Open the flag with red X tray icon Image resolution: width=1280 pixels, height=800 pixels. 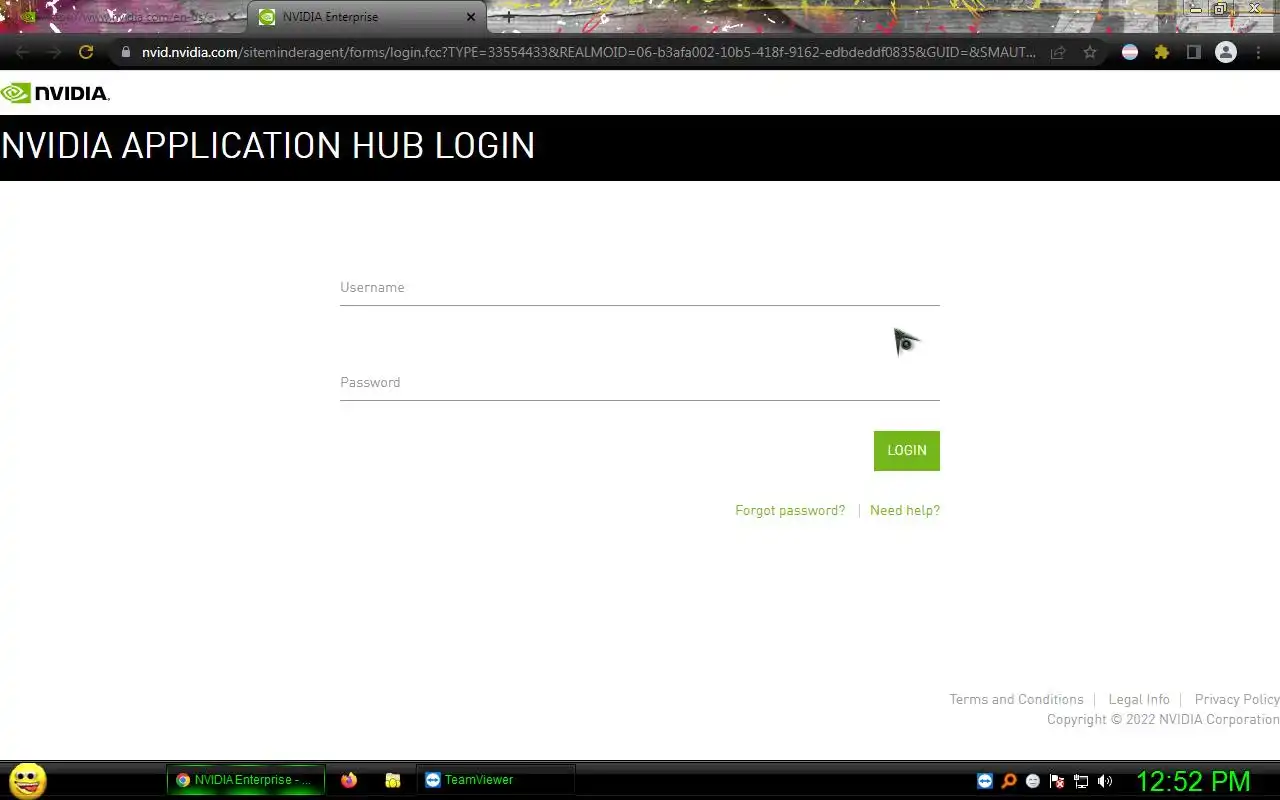[1057, 781]
